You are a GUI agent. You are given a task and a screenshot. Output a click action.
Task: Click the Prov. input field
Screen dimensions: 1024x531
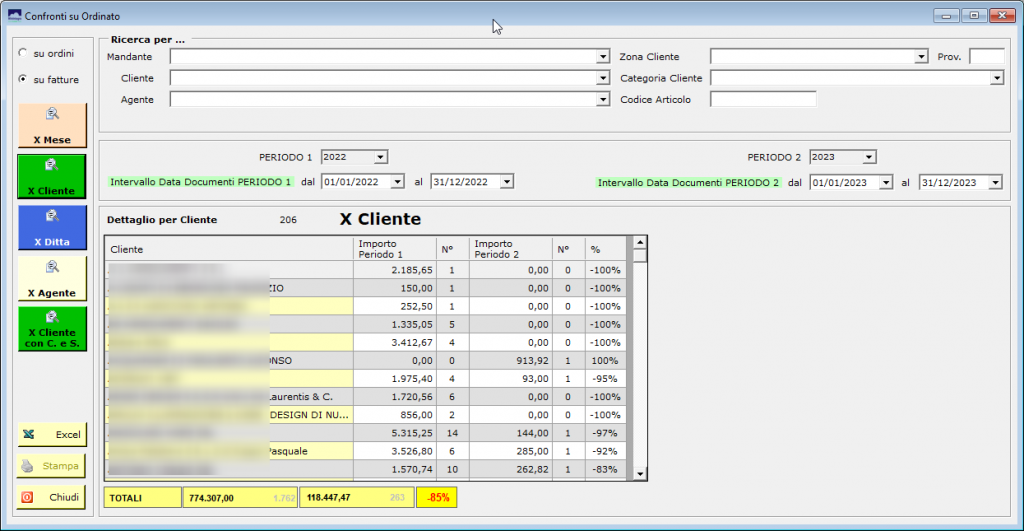pos(987,57)
